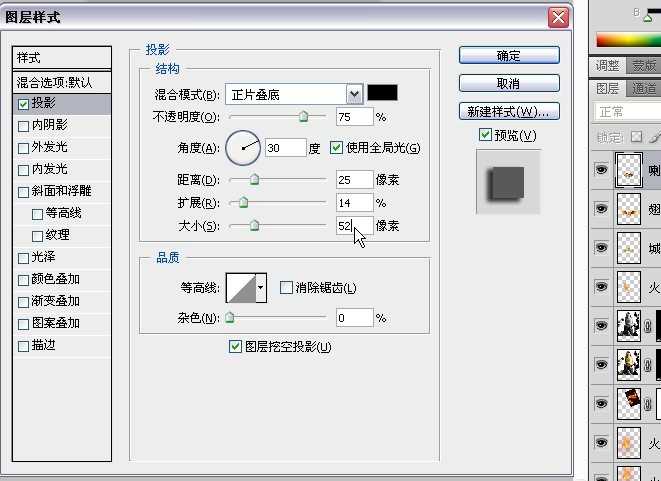Switch to the 图层 tab
This screenshot has width=661, height=481.
pos(607,89)
